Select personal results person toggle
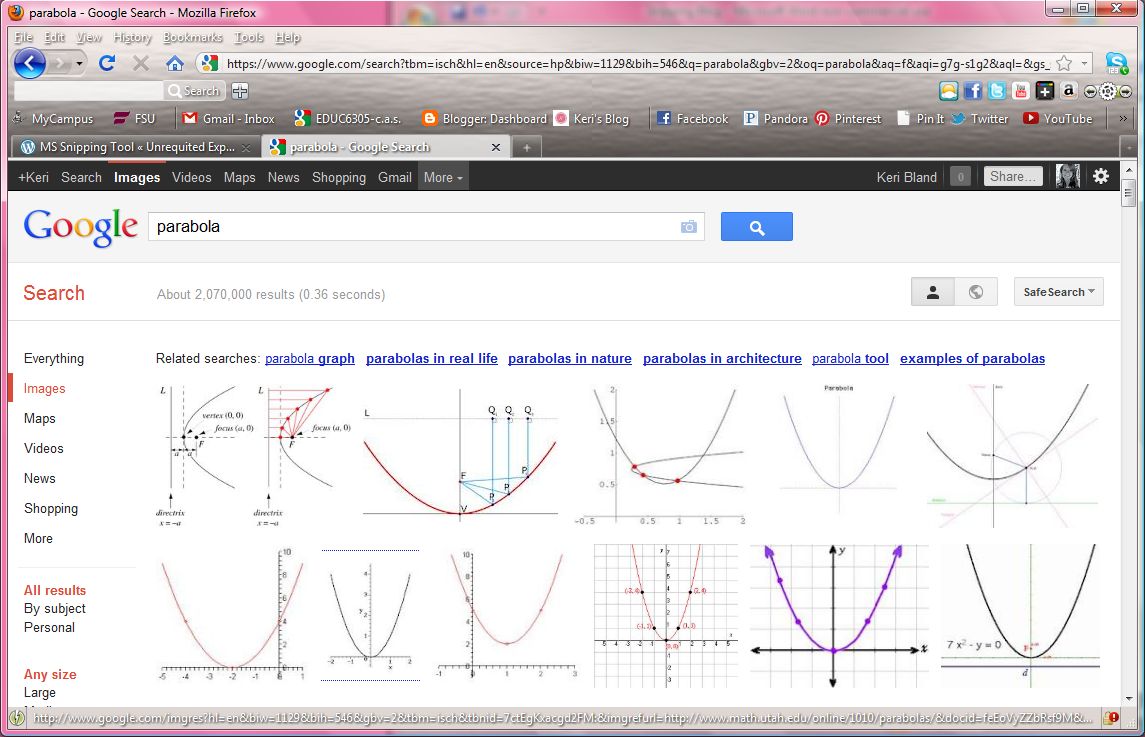 933,292
